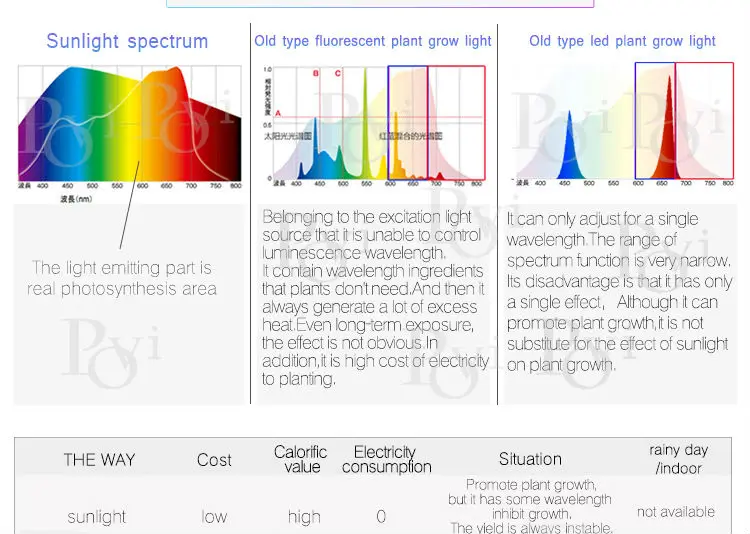
Task: Click the Old type fluorescent plant grow light title
Action: click(373, 41)
